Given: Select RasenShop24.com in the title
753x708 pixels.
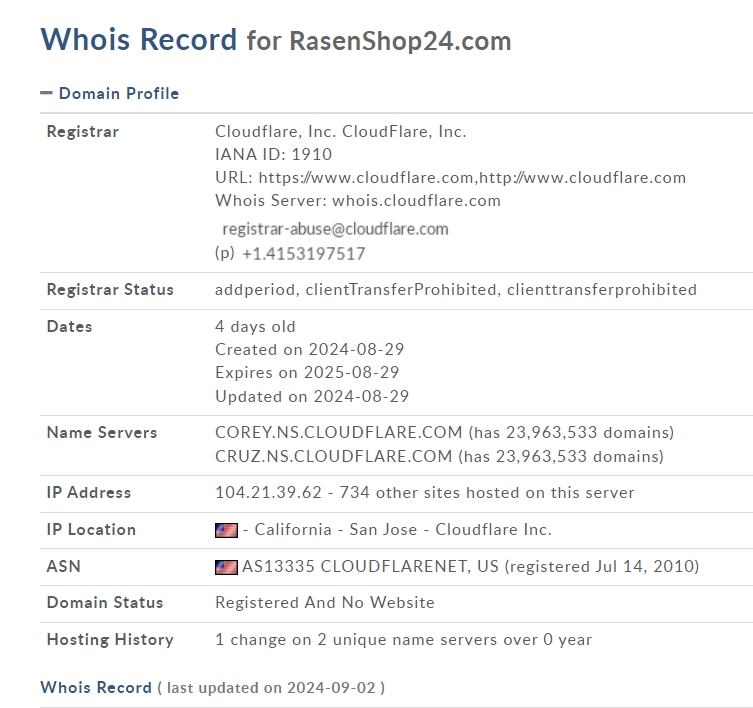Looking at the screenshot, I should [x=401, y=41].
